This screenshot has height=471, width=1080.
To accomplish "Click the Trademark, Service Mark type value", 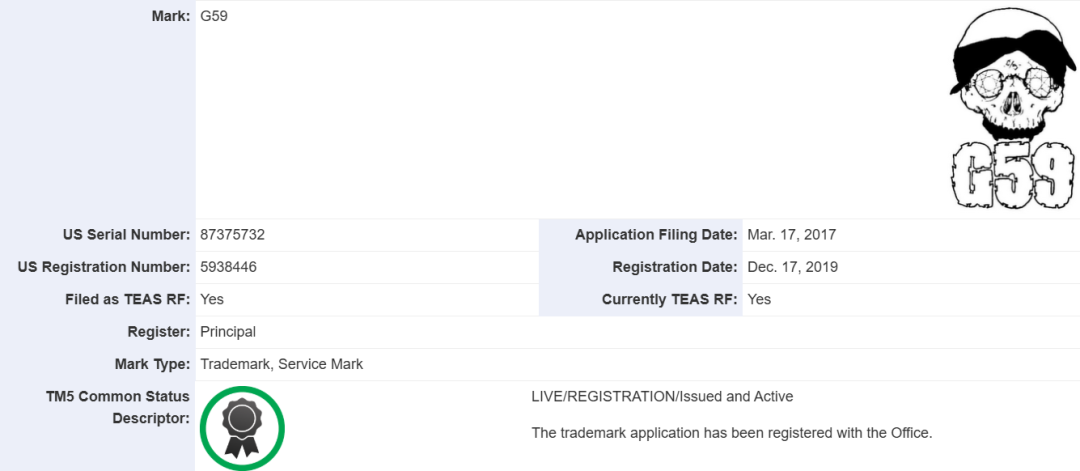I will point(281,364).
